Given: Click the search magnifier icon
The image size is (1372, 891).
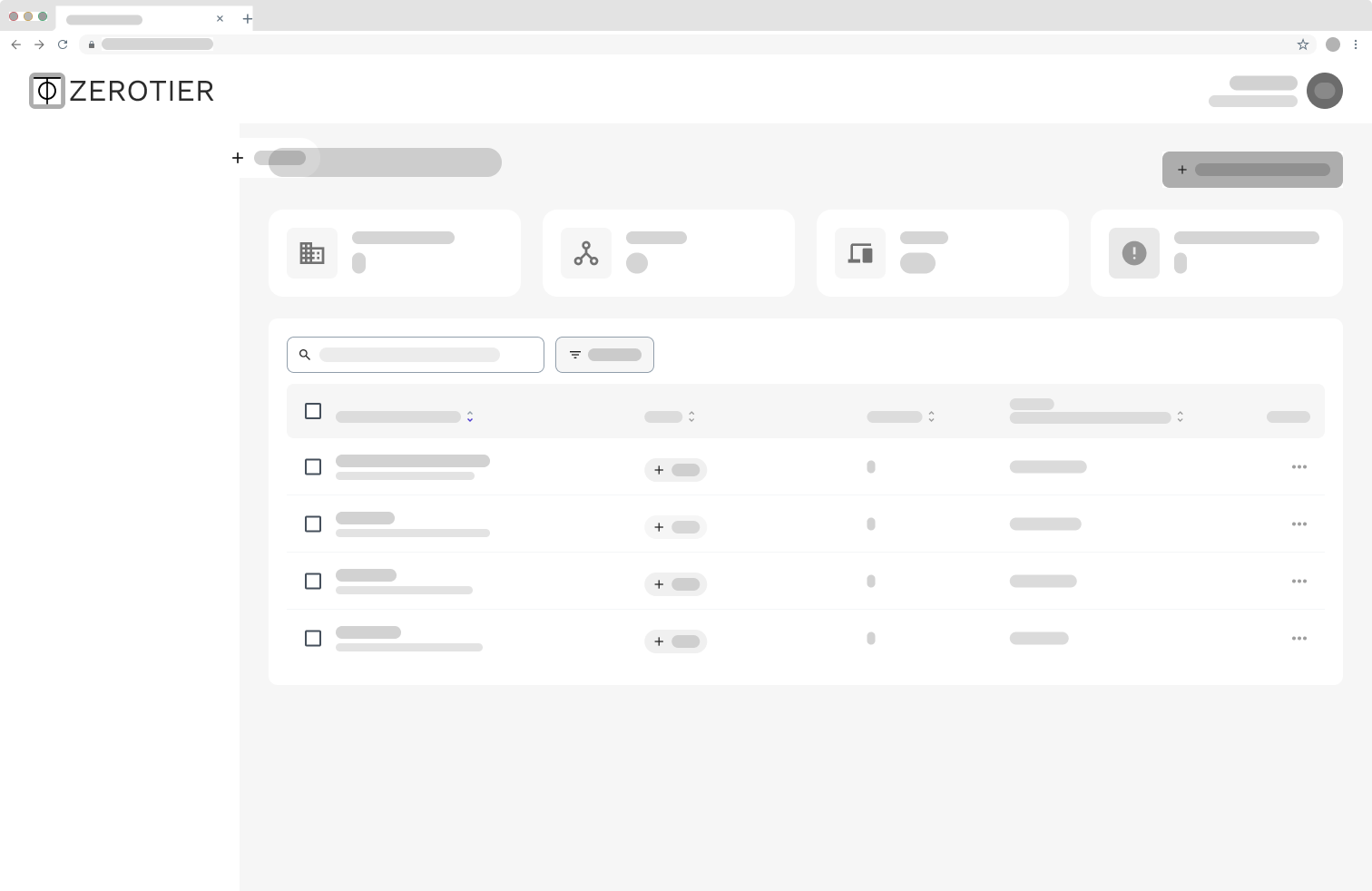Looking at the screenshot, I should pyautogui.click(x=305, y=355).
